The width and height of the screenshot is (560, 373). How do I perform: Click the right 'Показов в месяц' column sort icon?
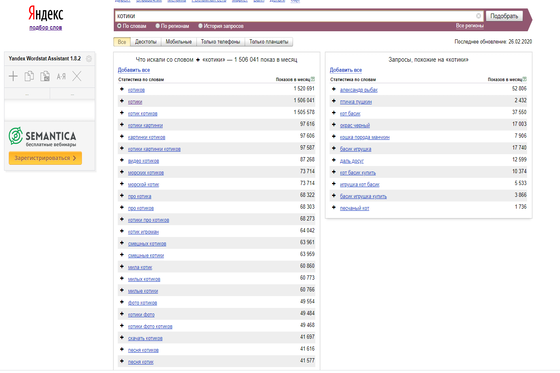pyautogui.click(x=525, y=79)
